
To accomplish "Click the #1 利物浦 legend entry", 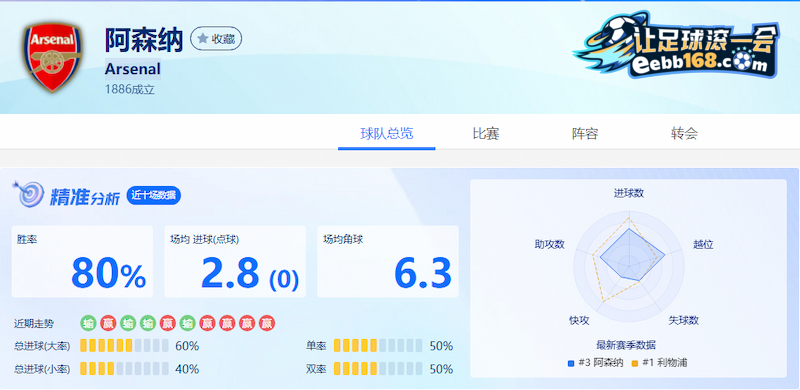I will [659, 363].
